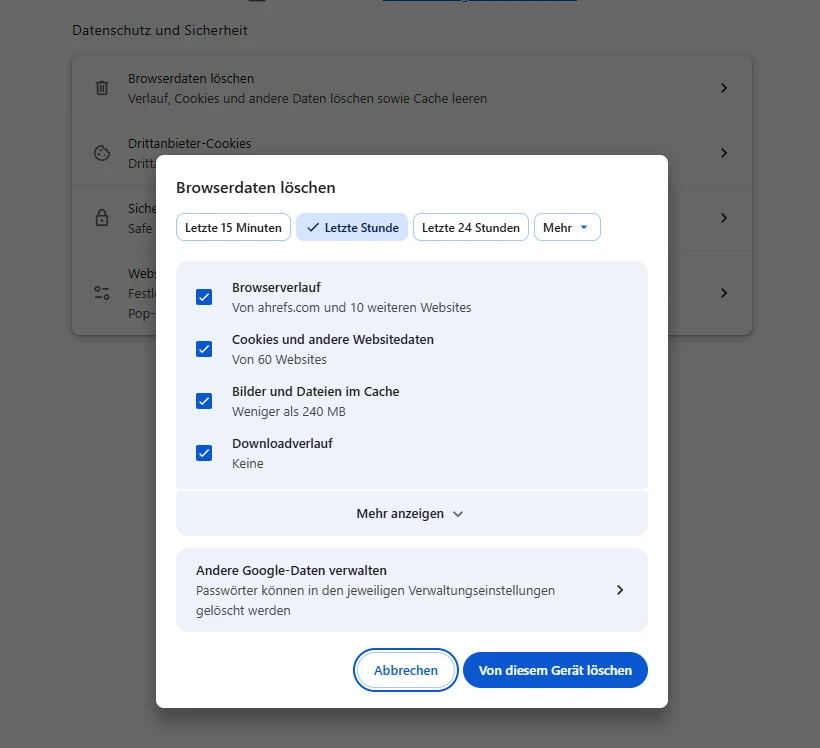The image size is (820, 748).
Task: Click the lock icon in settings list
Action: tap(102, 218)
